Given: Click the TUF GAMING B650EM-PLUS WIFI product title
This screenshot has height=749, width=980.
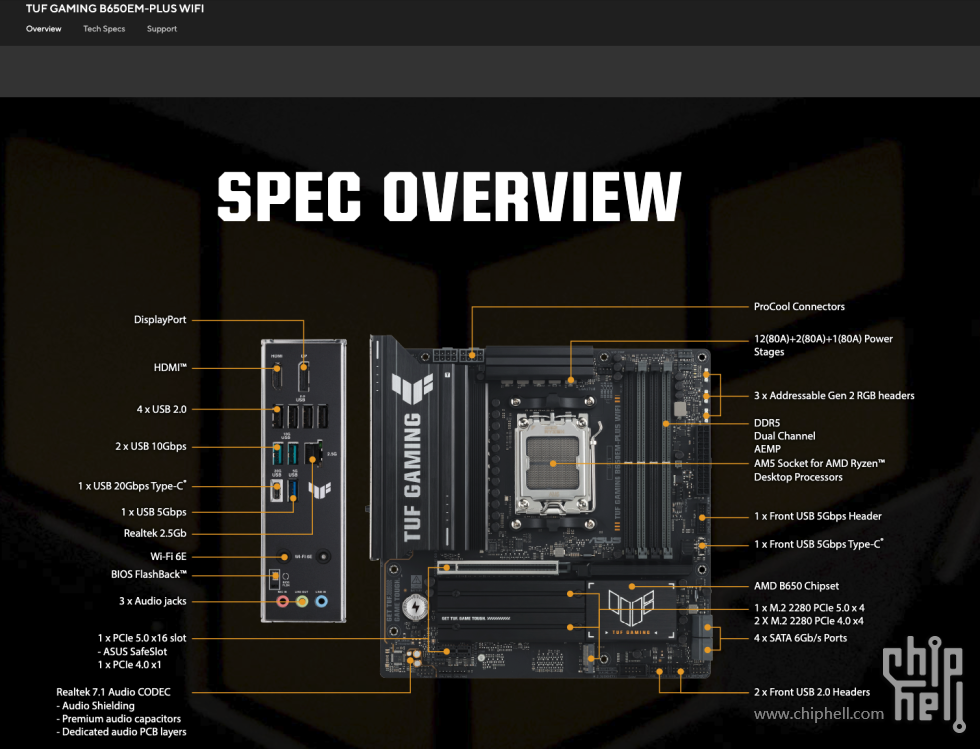Looking at the screenshot, I should pos(115,9).
